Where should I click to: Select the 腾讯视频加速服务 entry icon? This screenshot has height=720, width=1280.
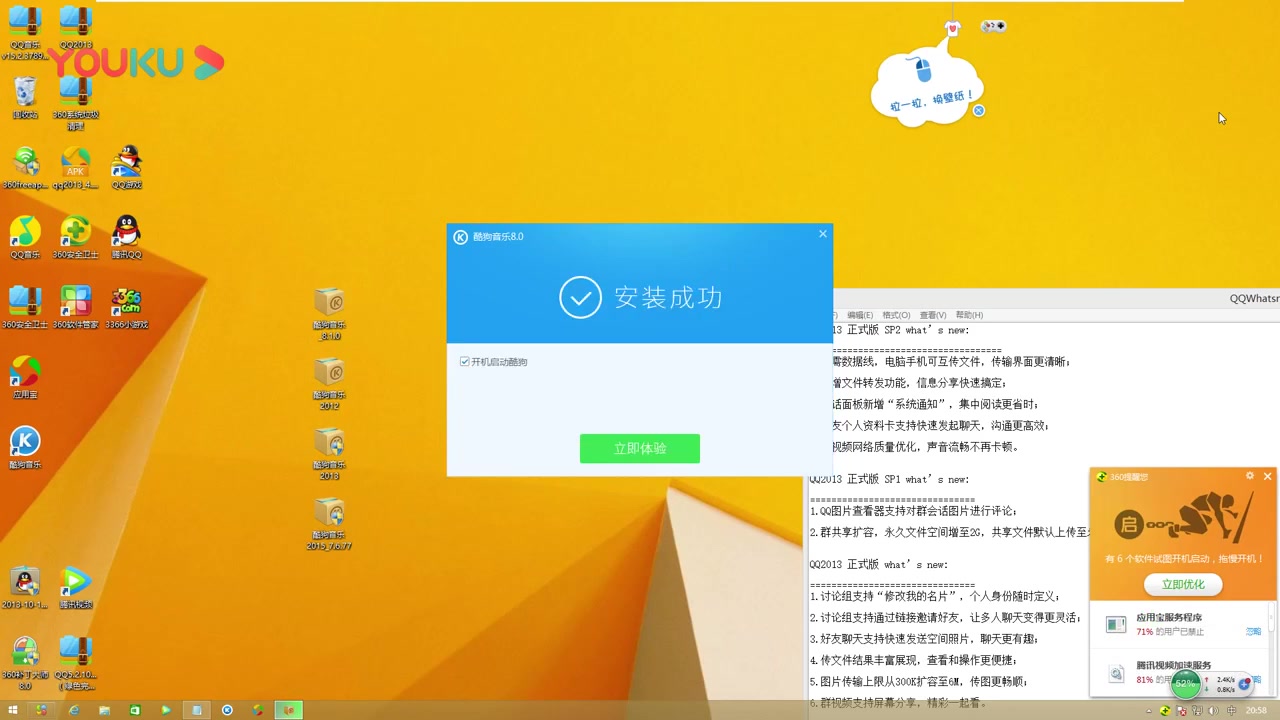pos(1116,674)
